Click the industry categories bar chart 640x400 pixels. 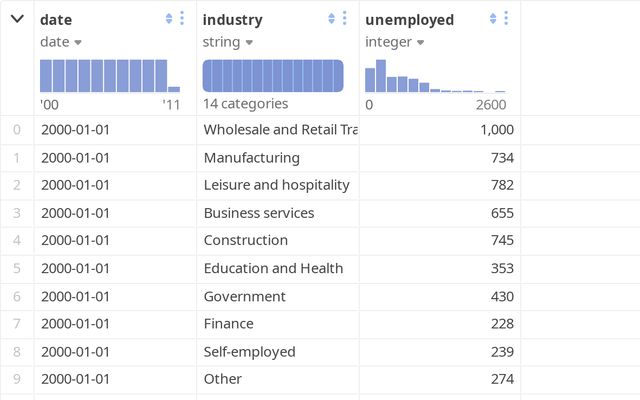click(273, 76)
